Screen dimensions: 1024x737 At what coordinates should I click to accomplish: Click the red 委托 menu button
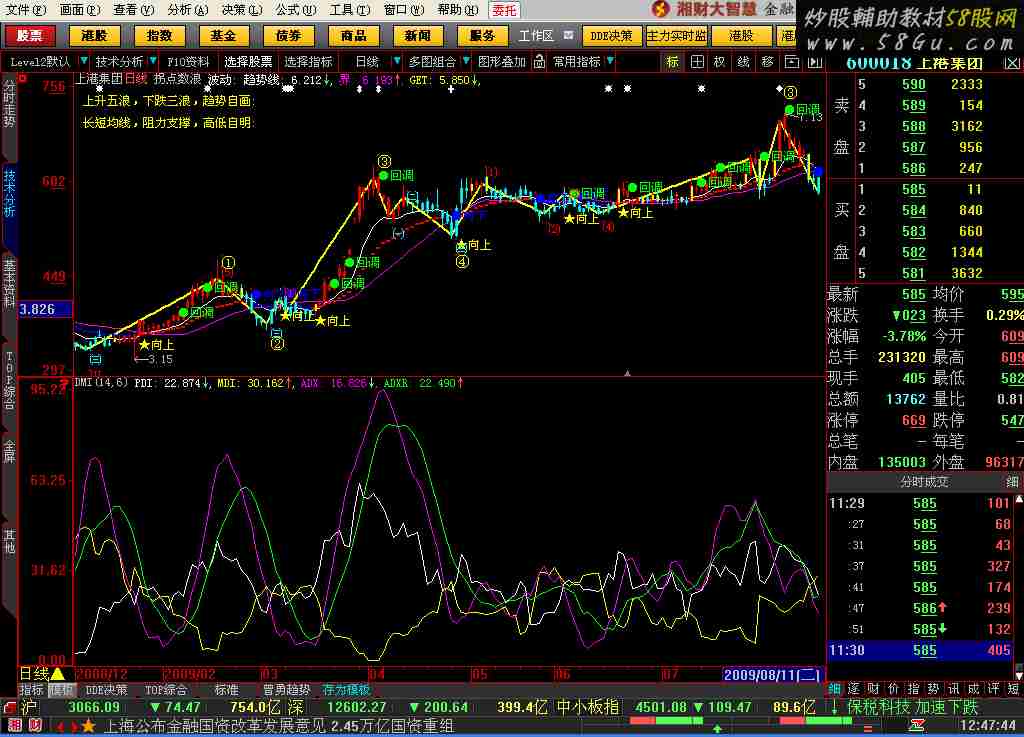504,10
